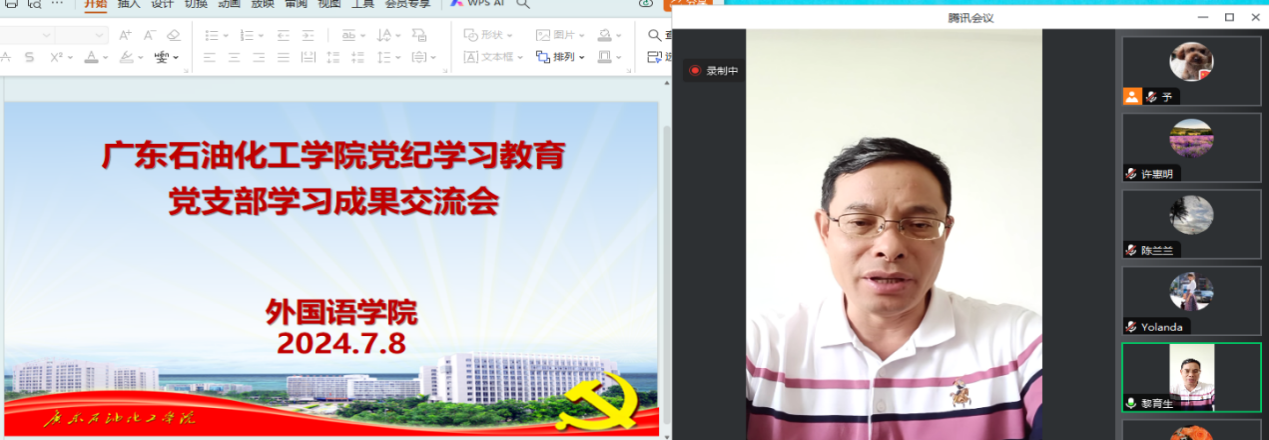Open the vertical text alignment dropdown
The width and height of the screenshot is (1269, 440).
pos(422,58)
